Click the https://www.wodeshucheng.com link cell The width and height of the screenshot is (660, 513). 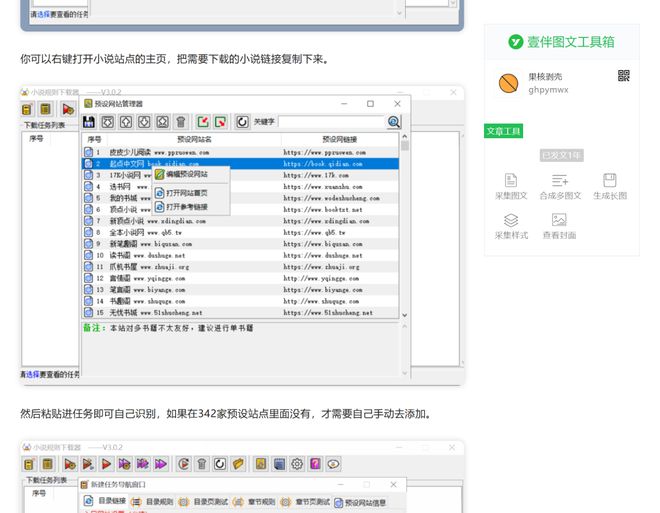click(331, 198)
